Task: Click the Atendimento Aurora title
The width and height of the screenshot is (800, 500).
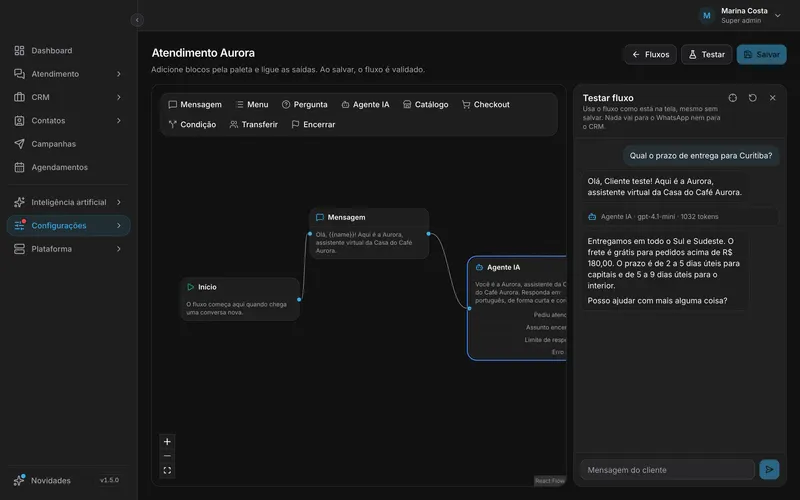Action: pyautogui.click(x=203, y=53)
